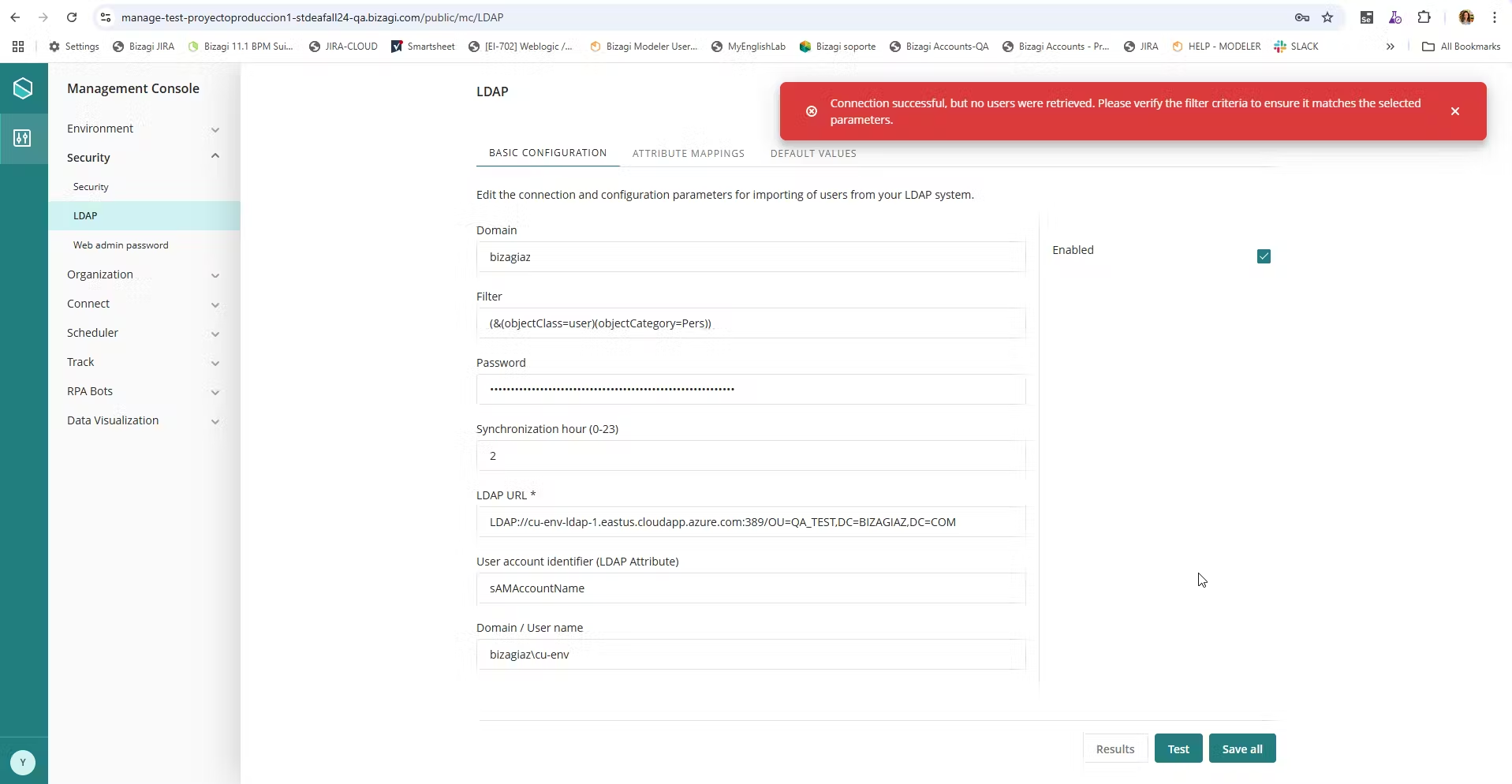Viewport: 1512px width, 784px height.
Task: Open browser extensions puzzle icon
Action: 1424,17
